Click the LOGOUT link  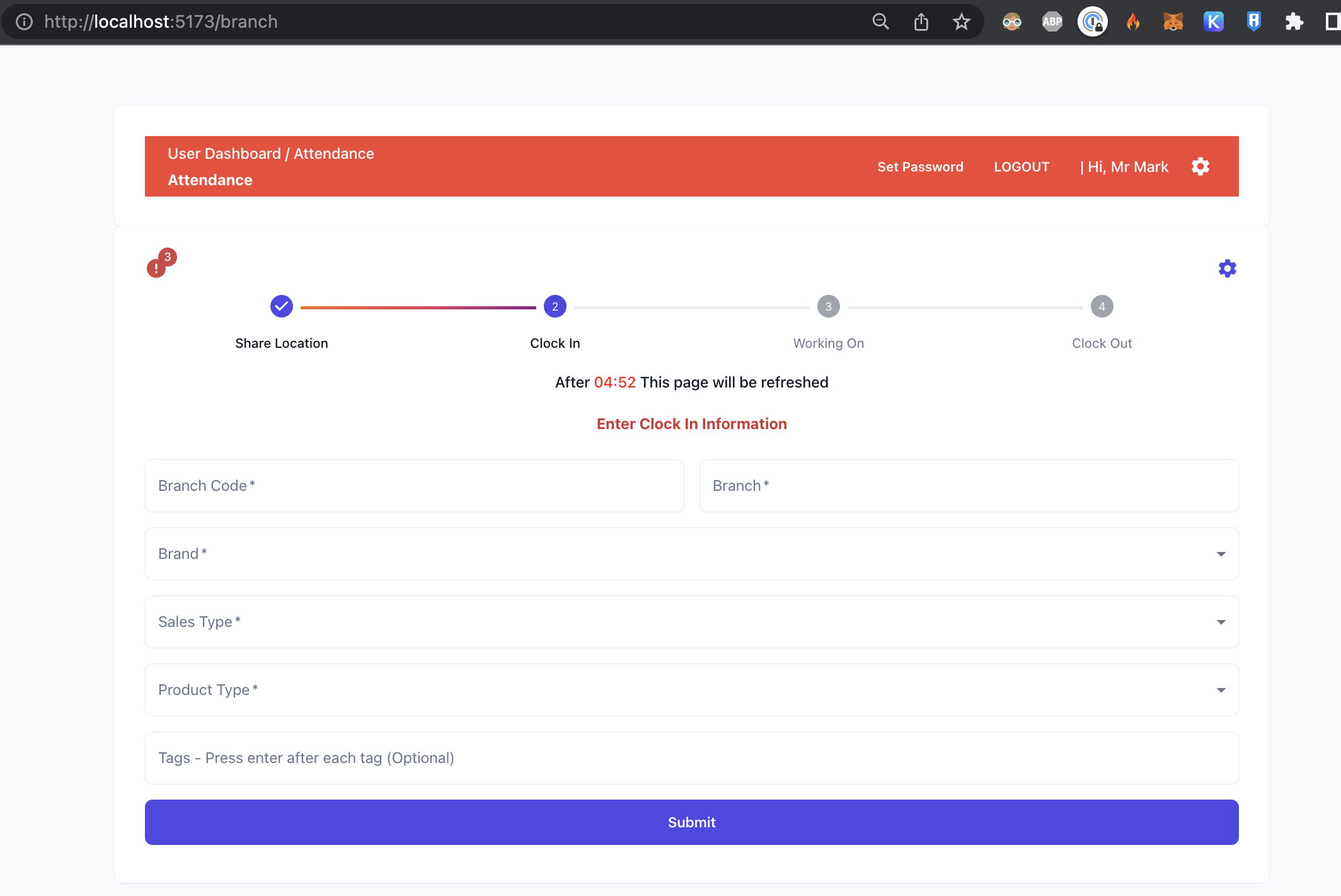1021,166
